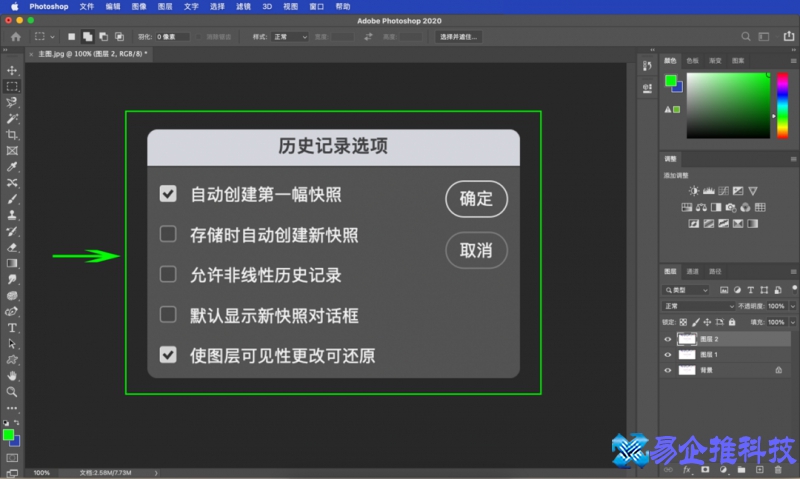
Task: Select the Zoom magnifier tool
Action: [x=12, y=392]
